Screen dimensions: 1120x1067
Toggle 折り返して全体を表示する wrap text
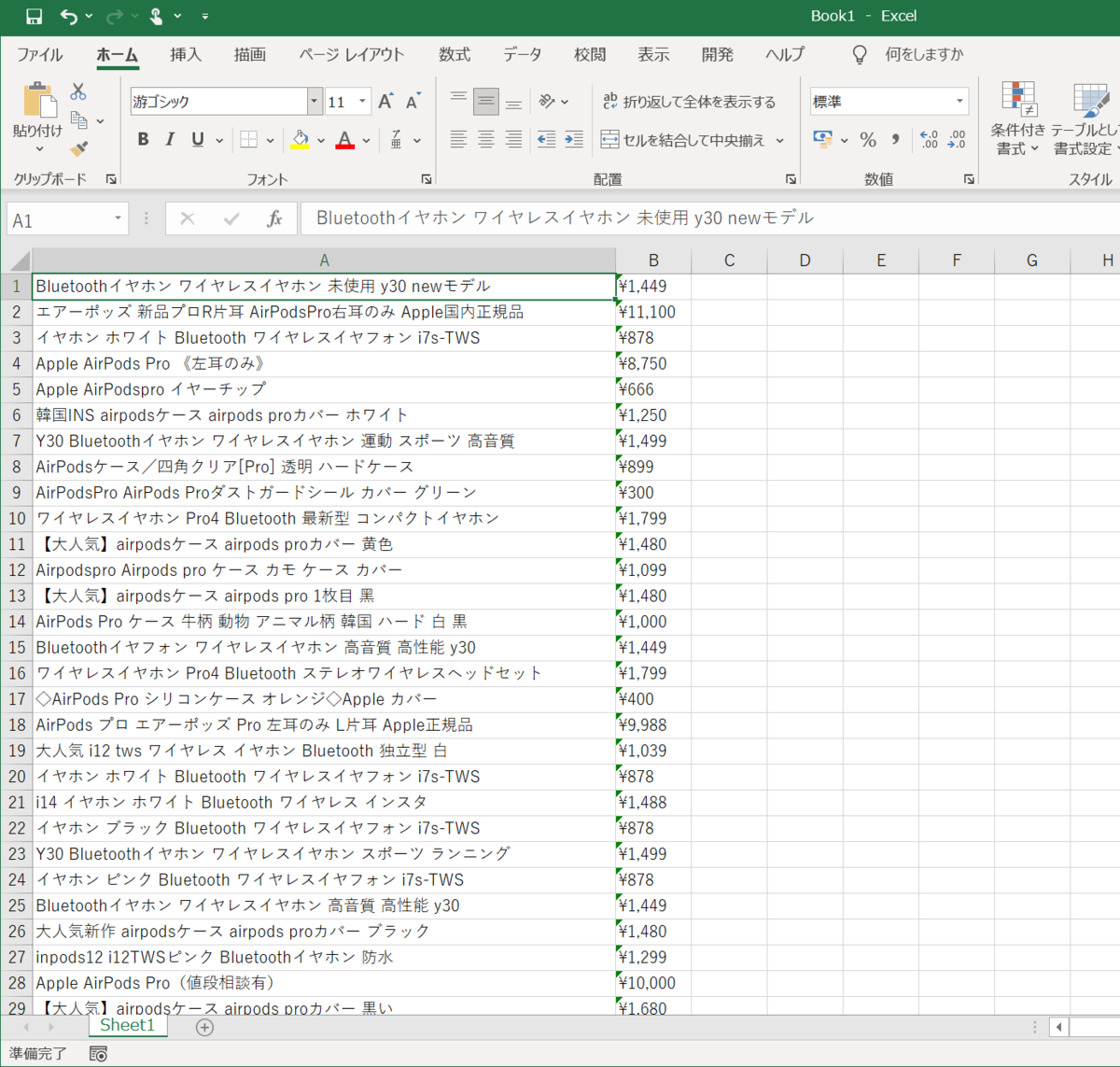[689, 101]
